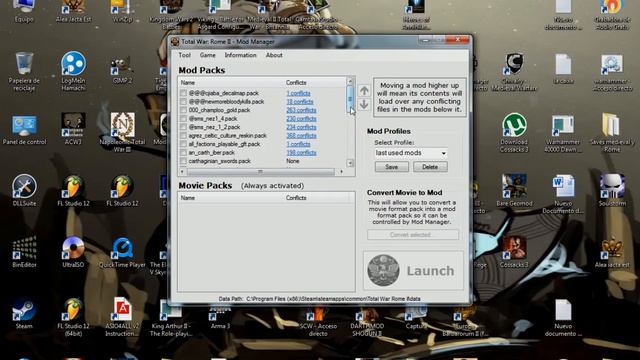
Task: Open the 198 conflicts link
Action: pyautogui.click(x=301, y=153)
